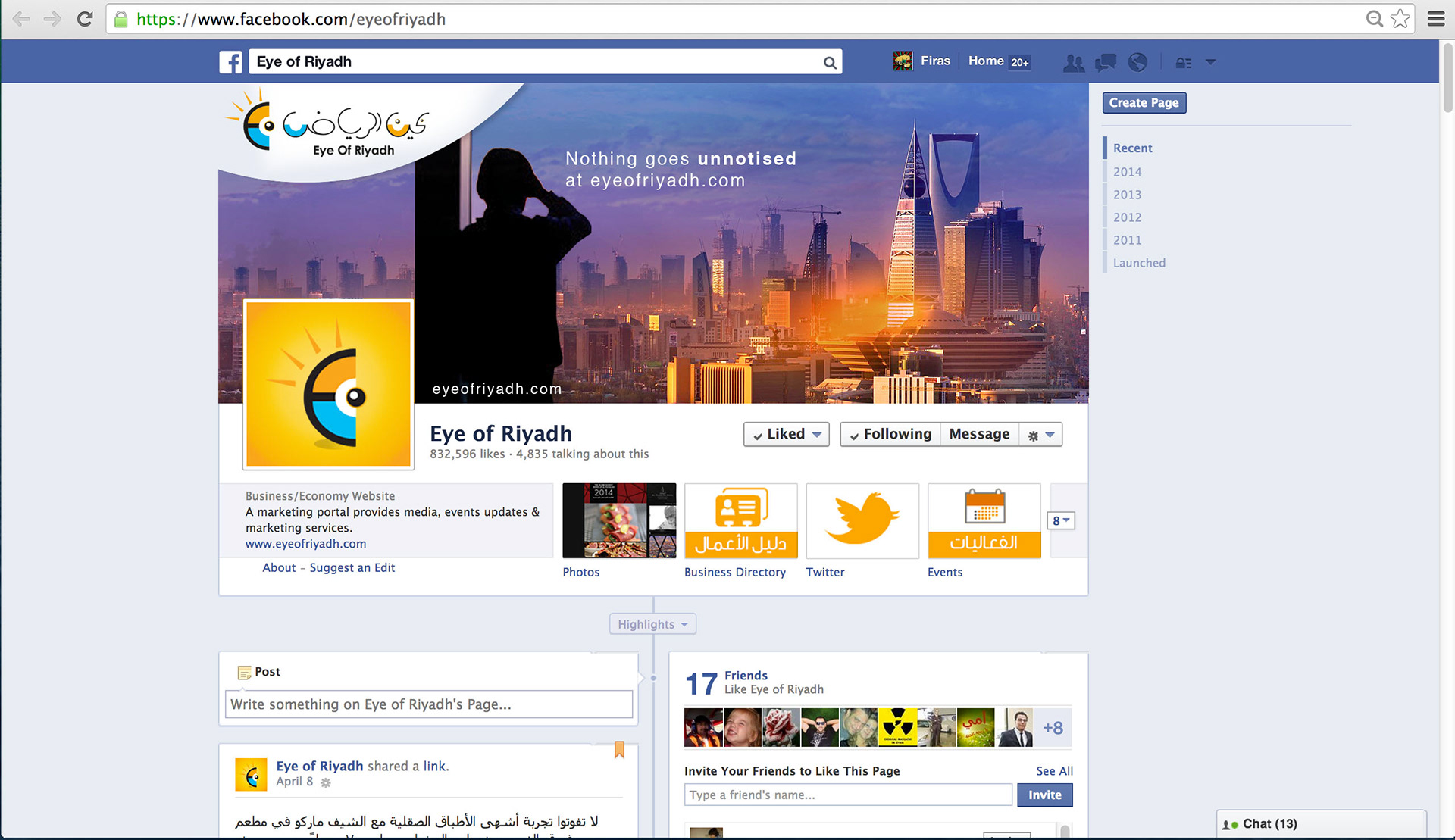This screenshot has height=840, width=1455.
Task: Click the browser back arrow
Action: click(x=21, y=19)
